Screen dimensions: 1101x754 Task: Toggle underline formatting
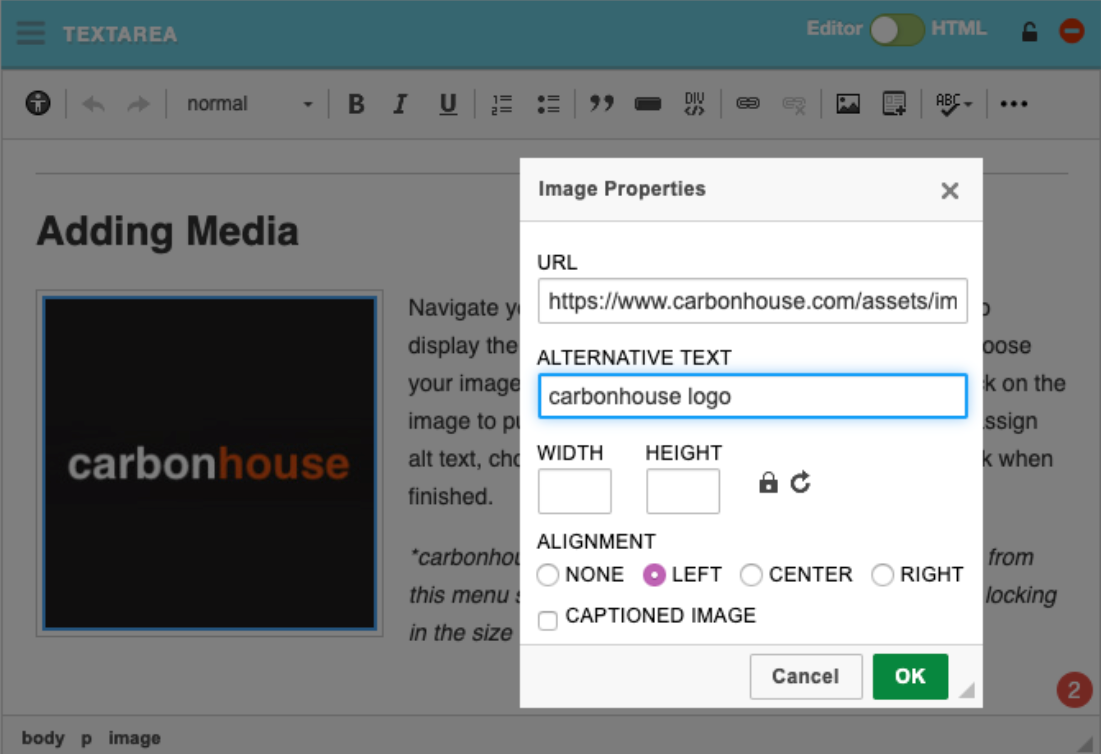(447, 104)
